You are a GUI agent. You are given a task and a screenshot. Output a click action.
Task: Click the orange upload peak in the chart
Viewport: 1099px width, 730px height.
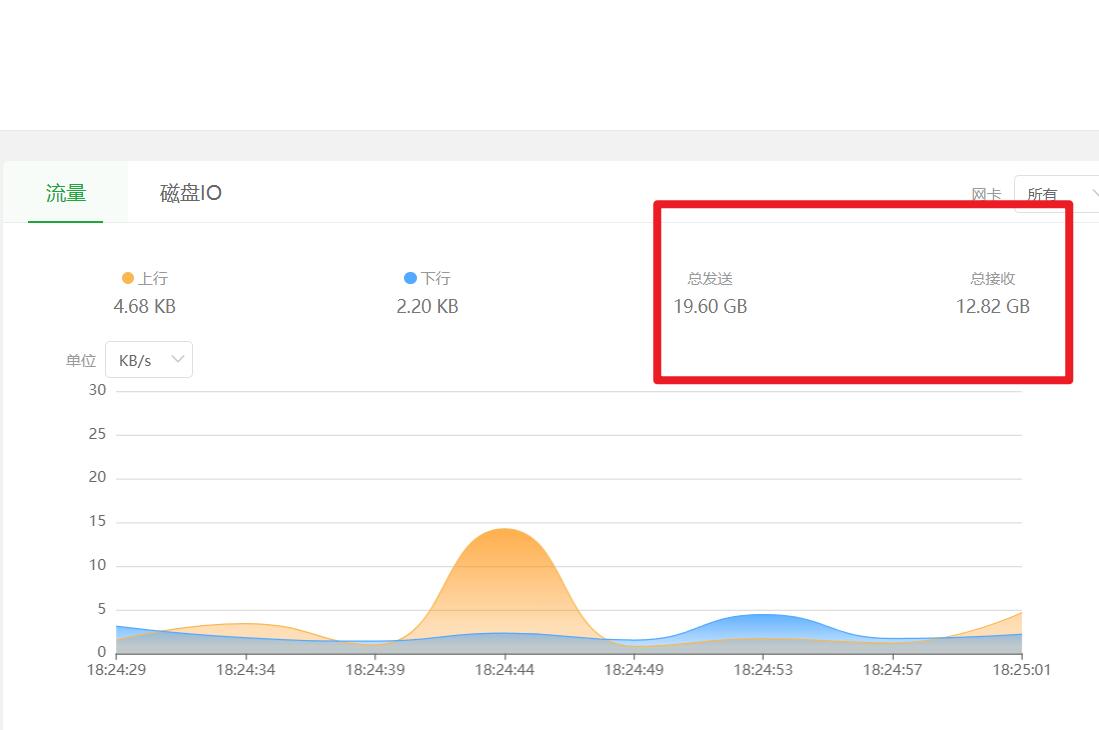[x=505, y=530]
